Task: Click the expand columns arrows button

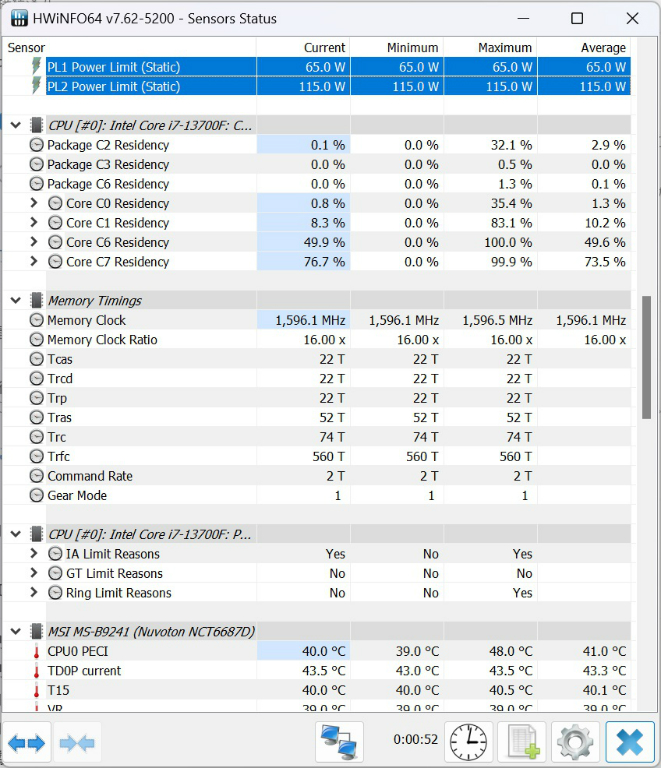Action: (27, 743)
